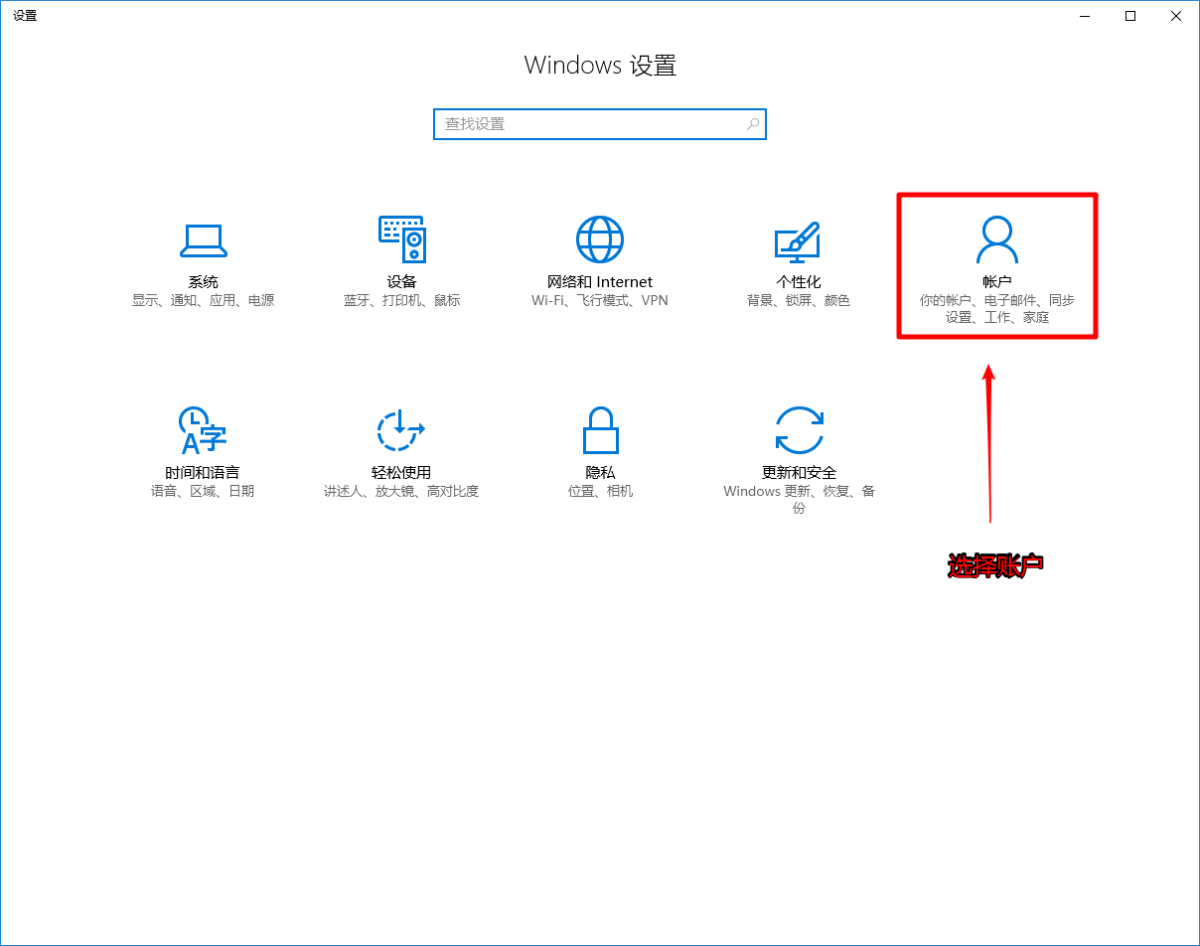1200x946 pixels.
Task: Minimize the 设置 window
Action: click(x=1085, y=15)
